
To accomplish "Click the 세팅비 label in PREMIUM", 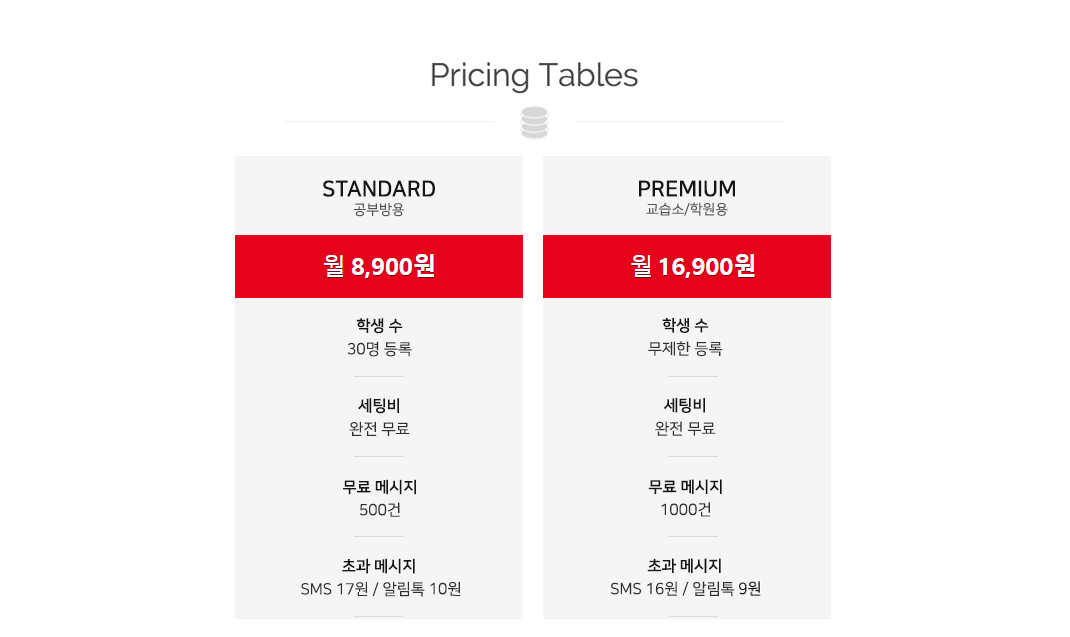I will (685, 406).
